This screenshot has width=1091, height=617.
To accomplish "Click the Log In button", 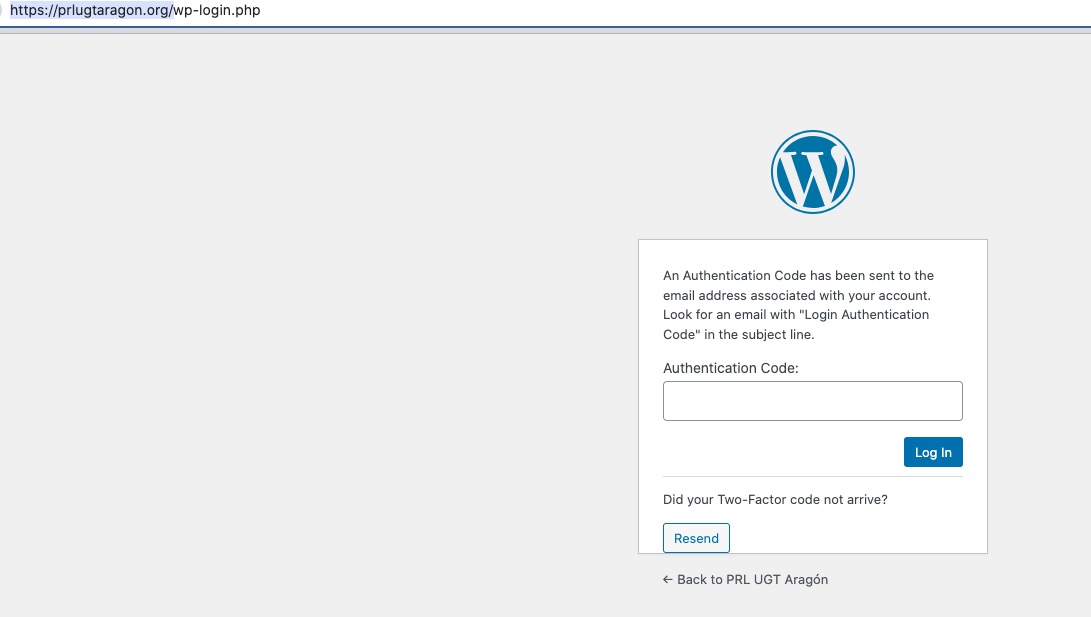I will coord(933,452).
